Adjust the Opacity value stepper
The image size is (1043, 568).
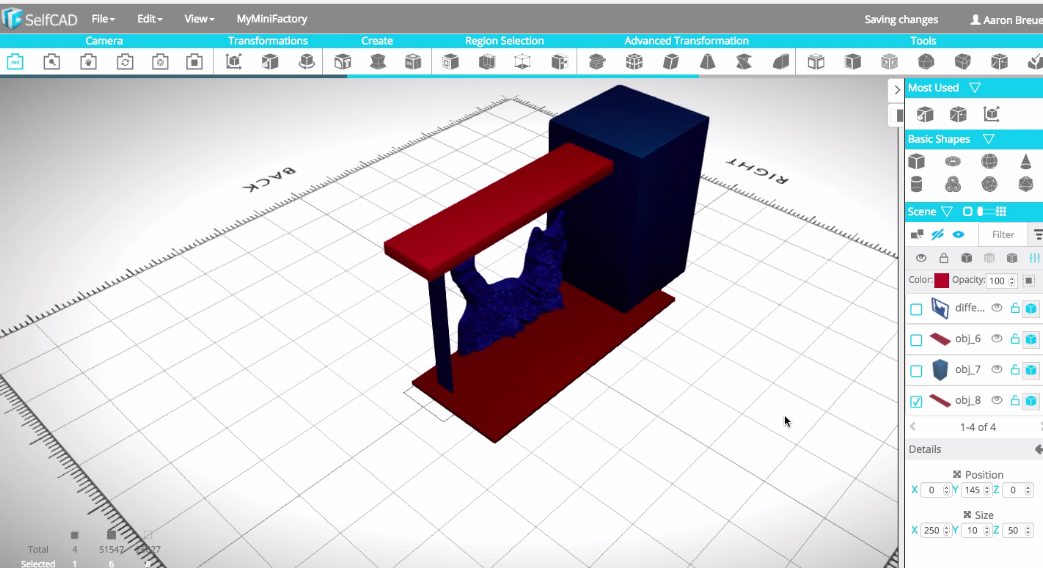pos(1012,281)
